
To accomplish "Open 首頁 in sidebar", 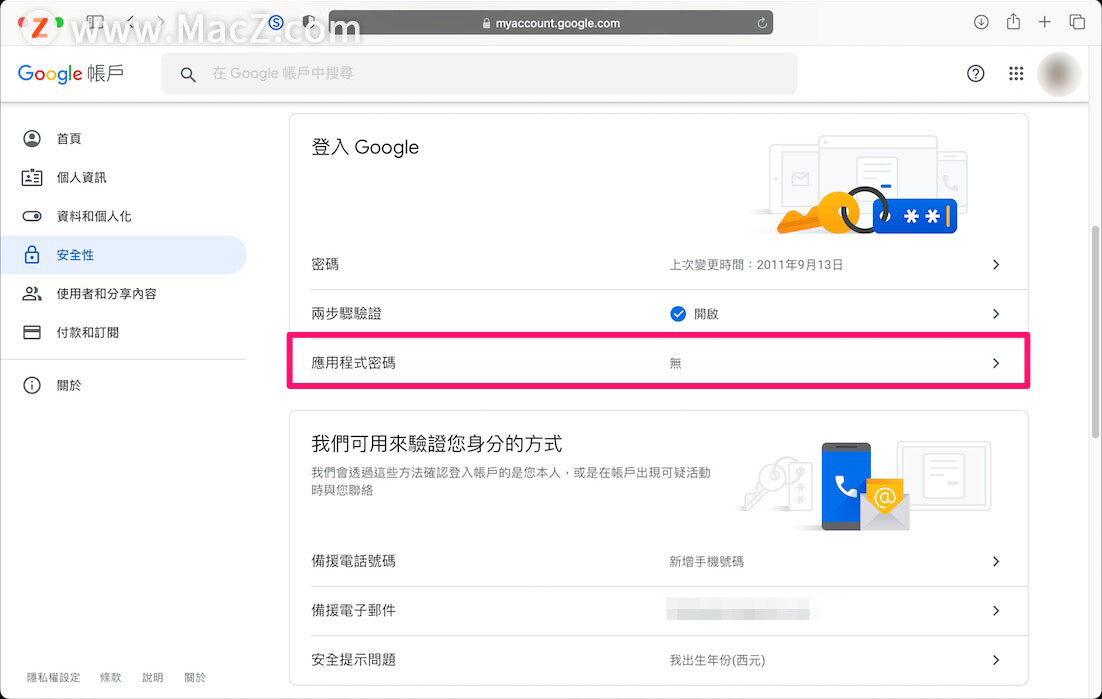I will (x=124, y=138).
